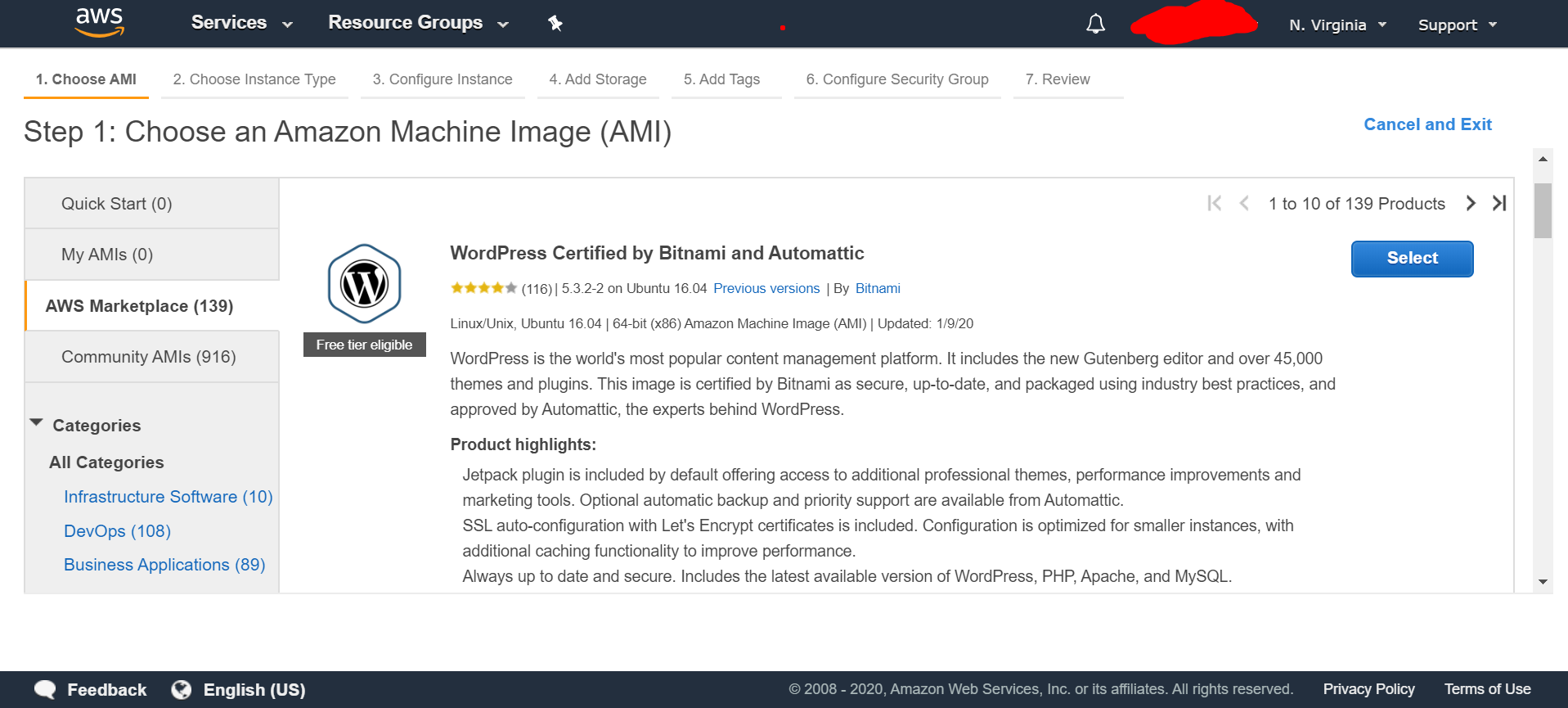Screen dimensions: 1568x708
Task: Open the N. Virginia region selector
Action: (x=1337, y=25)
